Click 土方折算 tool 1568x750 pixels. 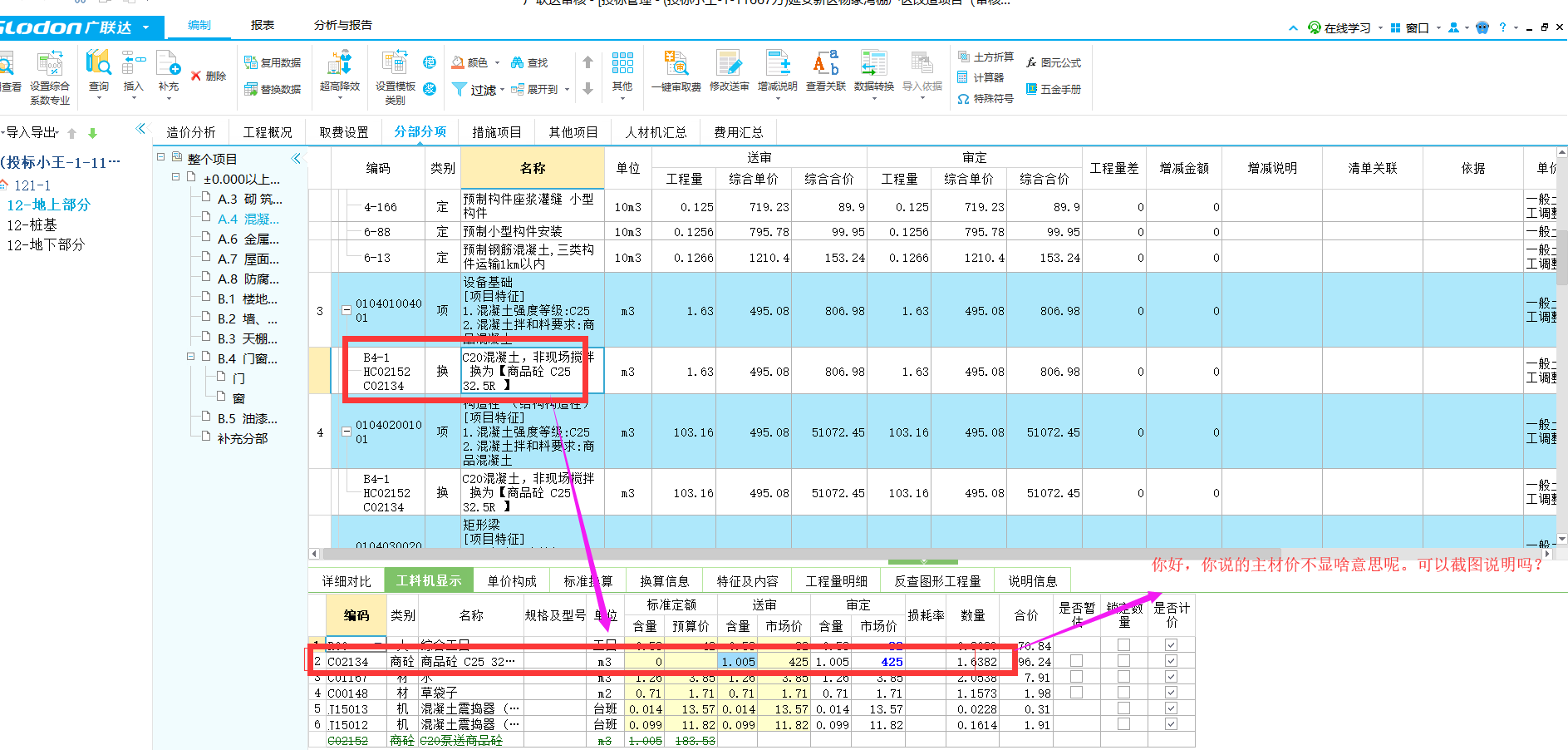986,57
